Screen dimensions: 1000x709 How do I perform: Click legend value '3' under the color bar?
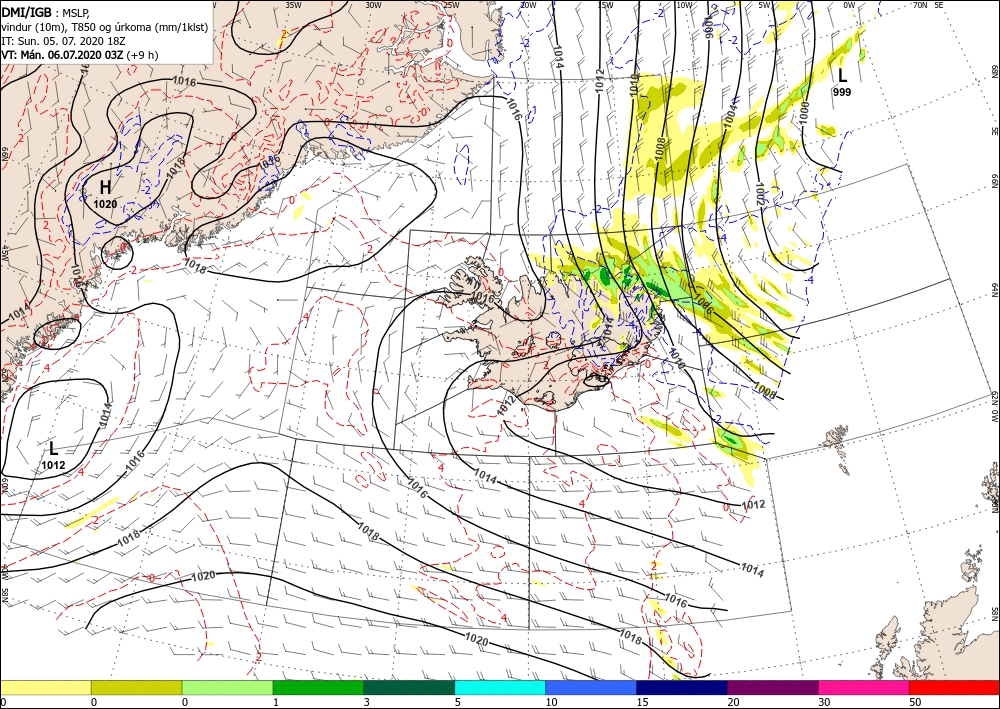[x=366, y=703]
